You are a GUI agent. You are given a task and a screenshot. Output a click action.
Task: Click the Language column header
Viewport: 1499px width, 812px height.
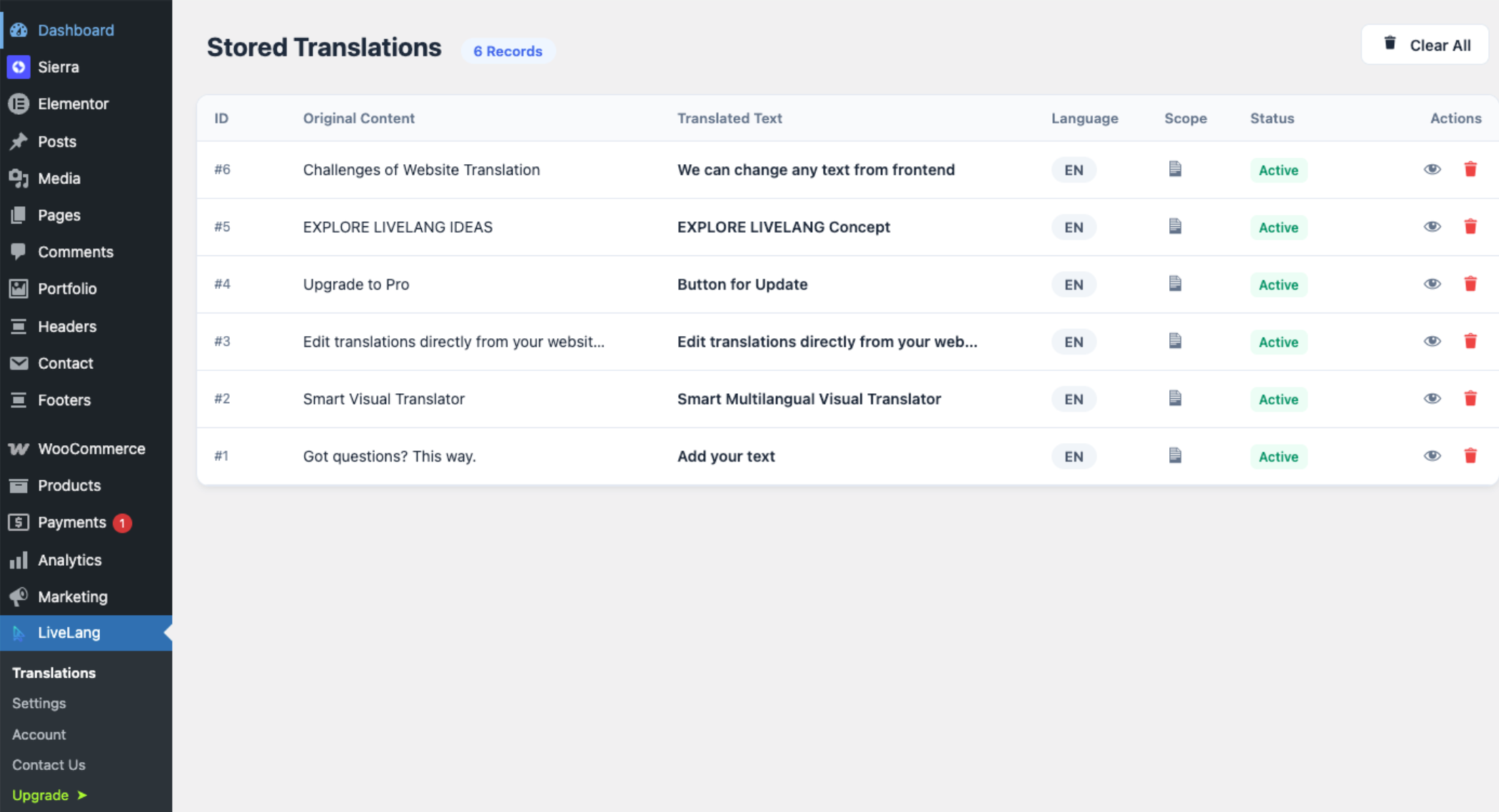point(1084,118)
